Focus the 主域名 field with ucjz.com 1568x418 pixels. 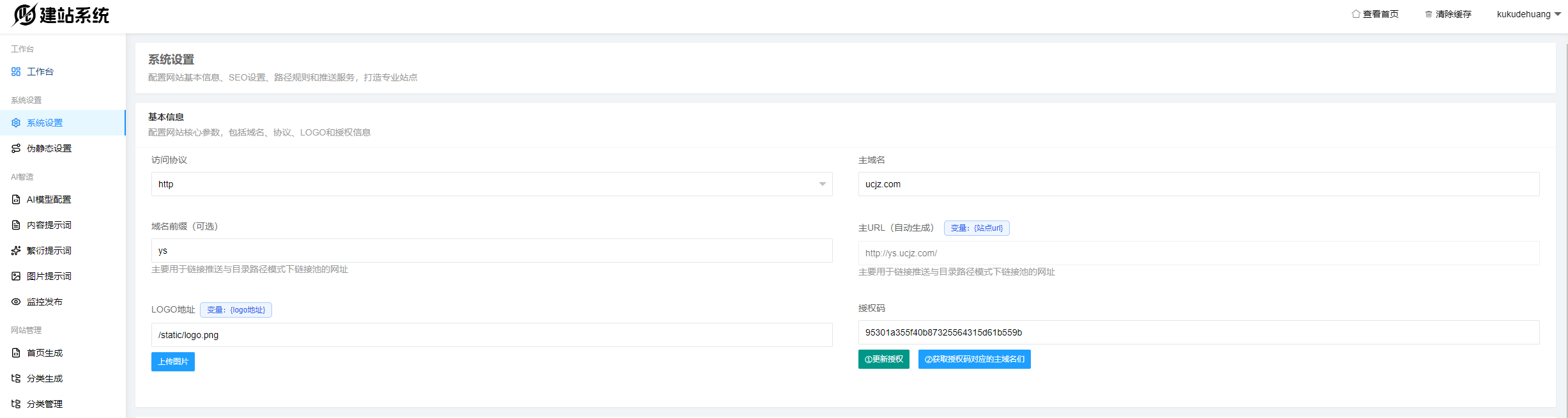pos(1199,184)
